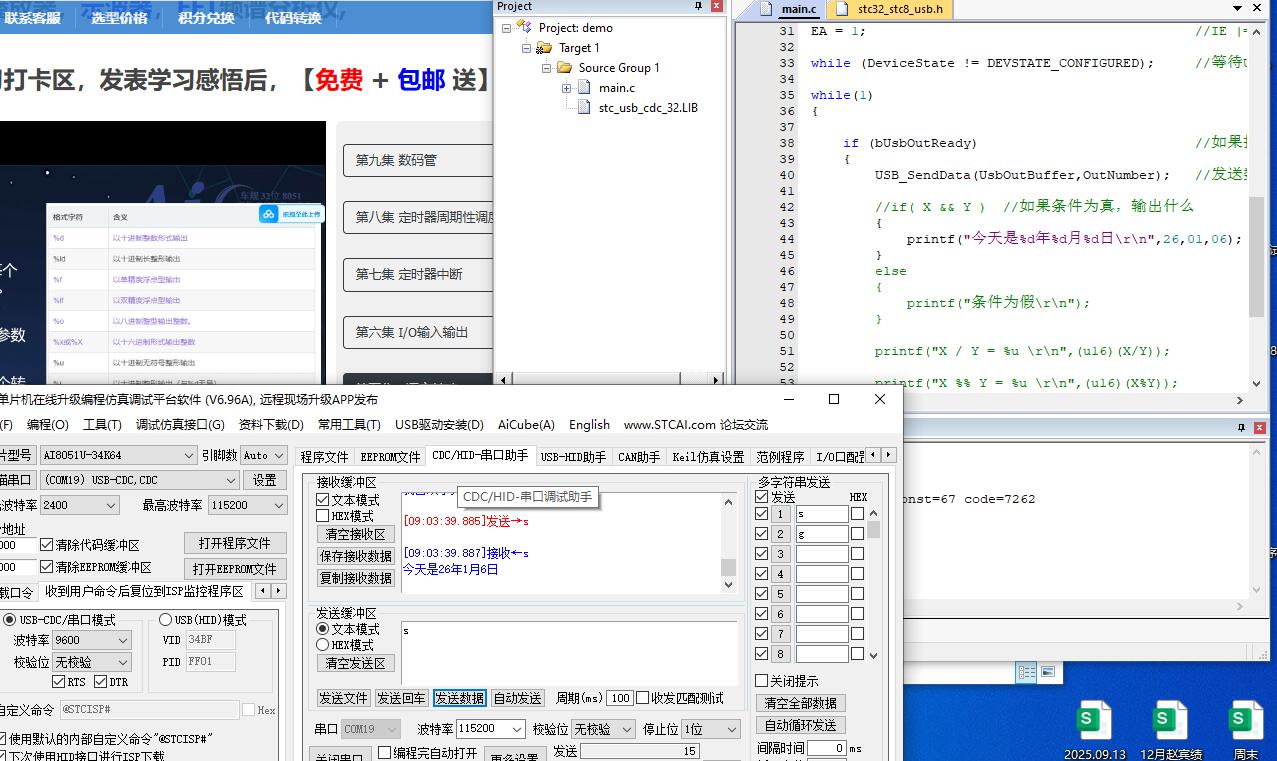Screen dimensions: 1277x761
Task: Click the 发送数据 button
Action: pos(458,697)
